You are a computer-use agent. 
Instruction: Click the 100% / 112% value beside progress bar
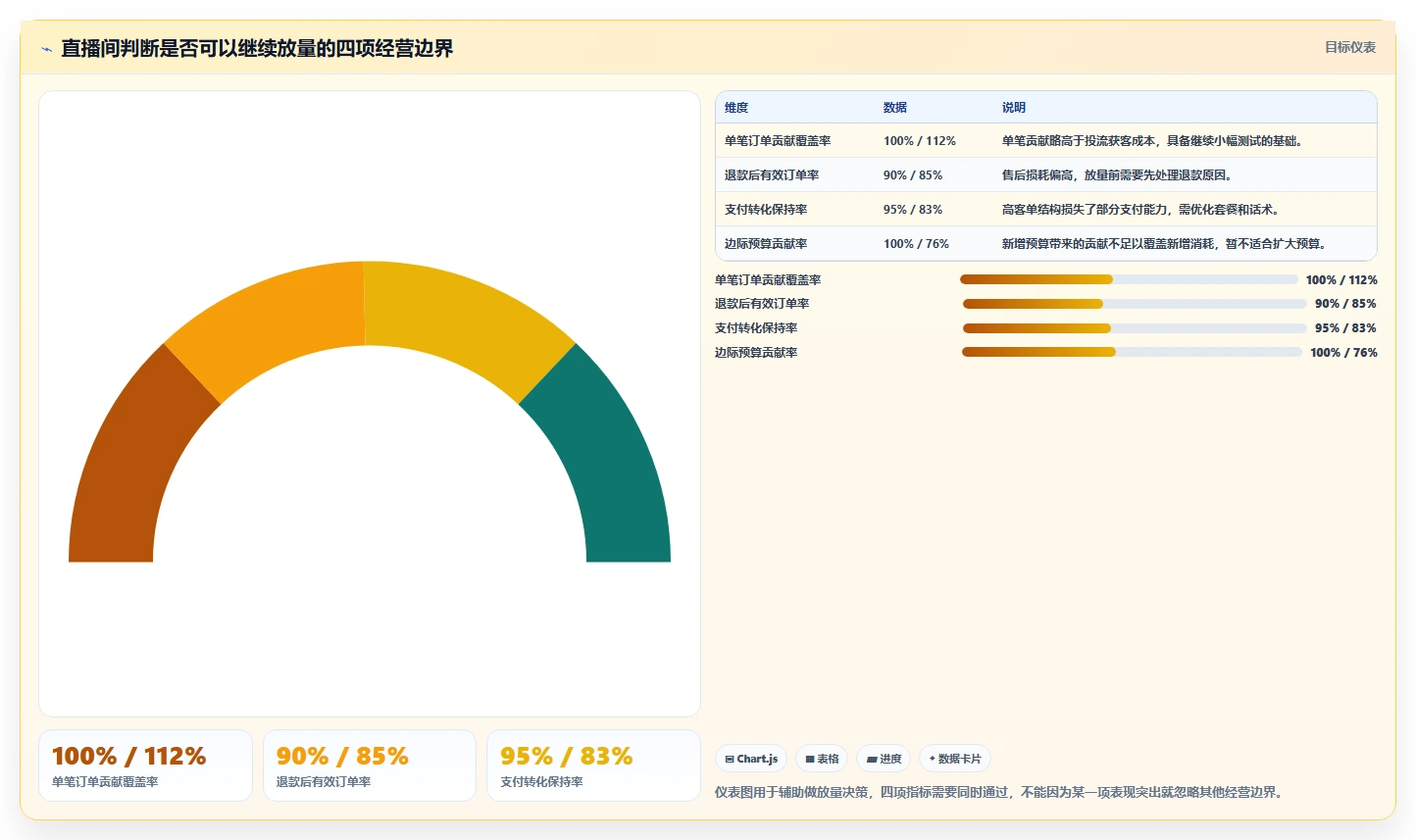[1341, 280]
